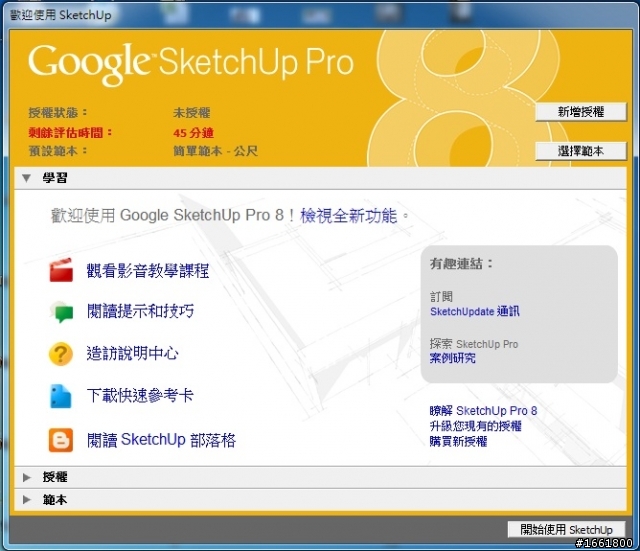The height and width of the screenshot is (551, 640).
Task: Open 升級您現有的授權 link
Action: [x=476, y=426]
